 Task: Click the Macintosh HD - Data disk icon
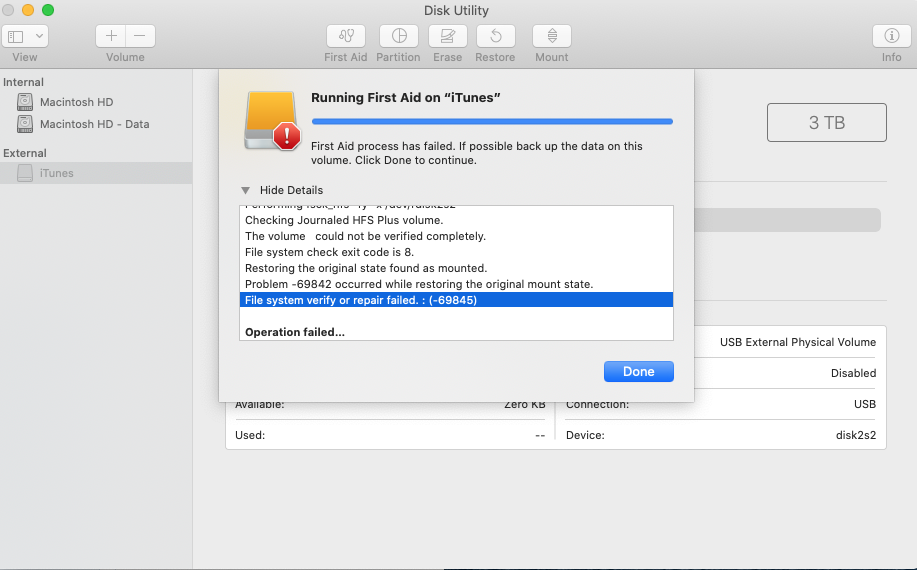click(25, 124)
